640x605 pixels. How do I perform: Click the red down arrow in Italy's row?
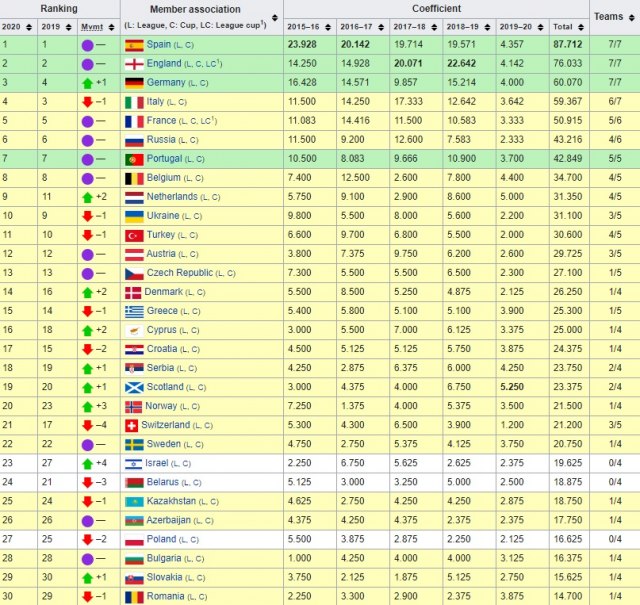[x=88, y=102]
